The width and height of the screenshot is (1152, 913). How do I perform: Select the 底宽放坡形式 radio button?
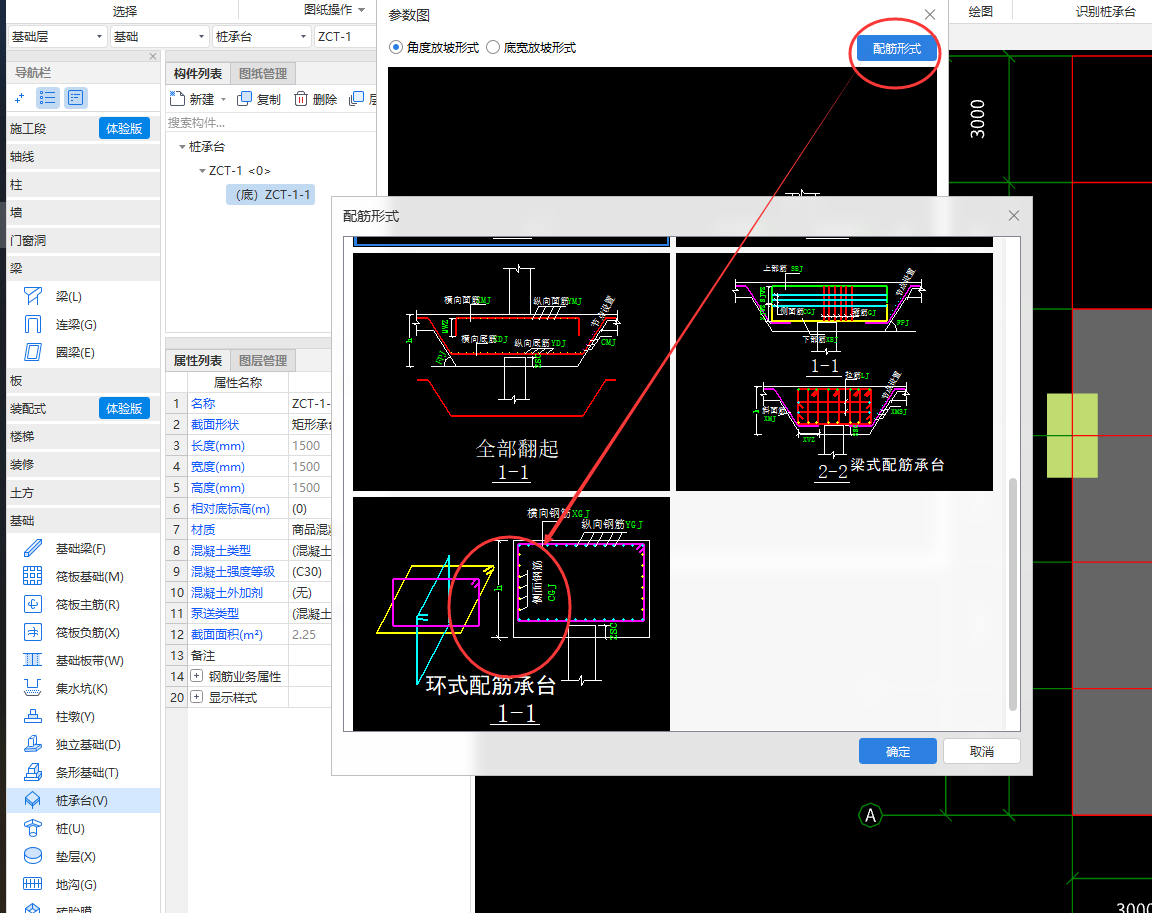point(493,47)
